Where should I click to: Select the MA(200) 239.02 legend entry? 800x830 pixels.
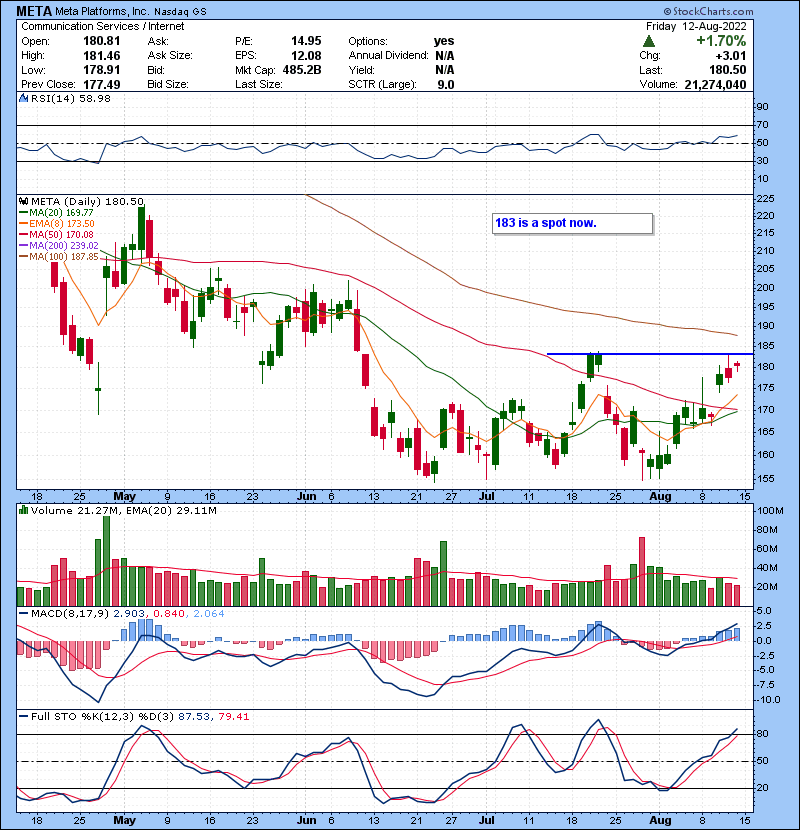coord(58,246)
